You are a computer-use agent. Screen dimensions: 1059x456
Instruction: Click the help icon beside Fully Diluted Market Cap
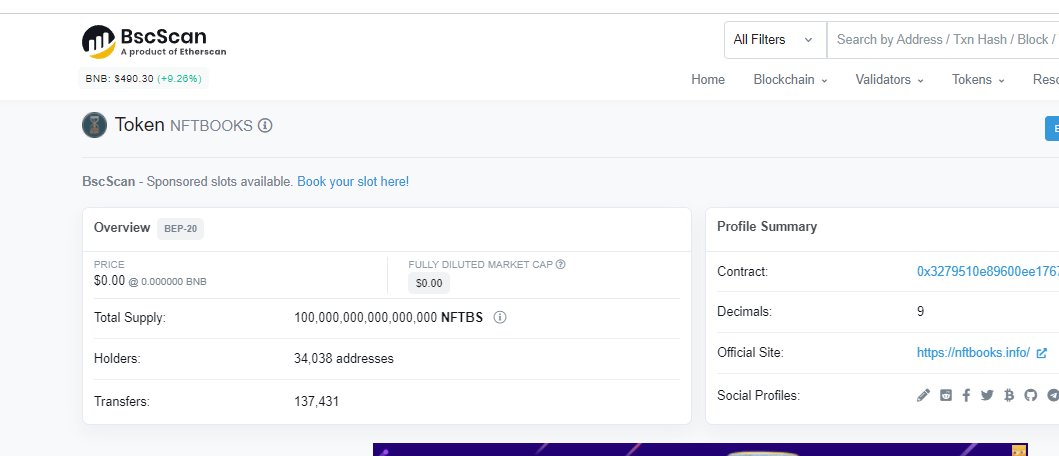561,264
